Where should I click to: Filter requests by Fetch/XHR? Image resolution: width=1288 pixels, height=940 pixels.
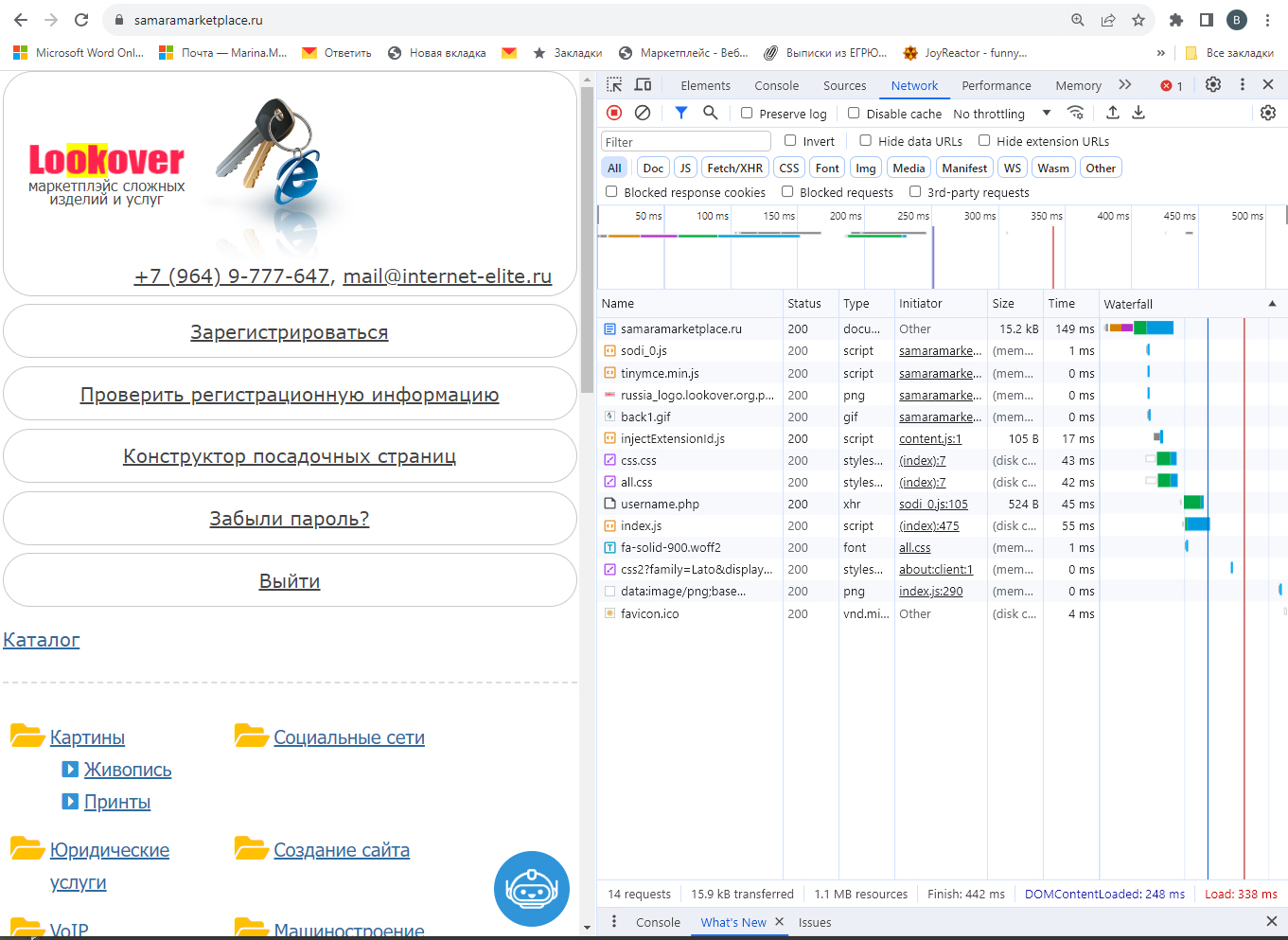[734, 168]
